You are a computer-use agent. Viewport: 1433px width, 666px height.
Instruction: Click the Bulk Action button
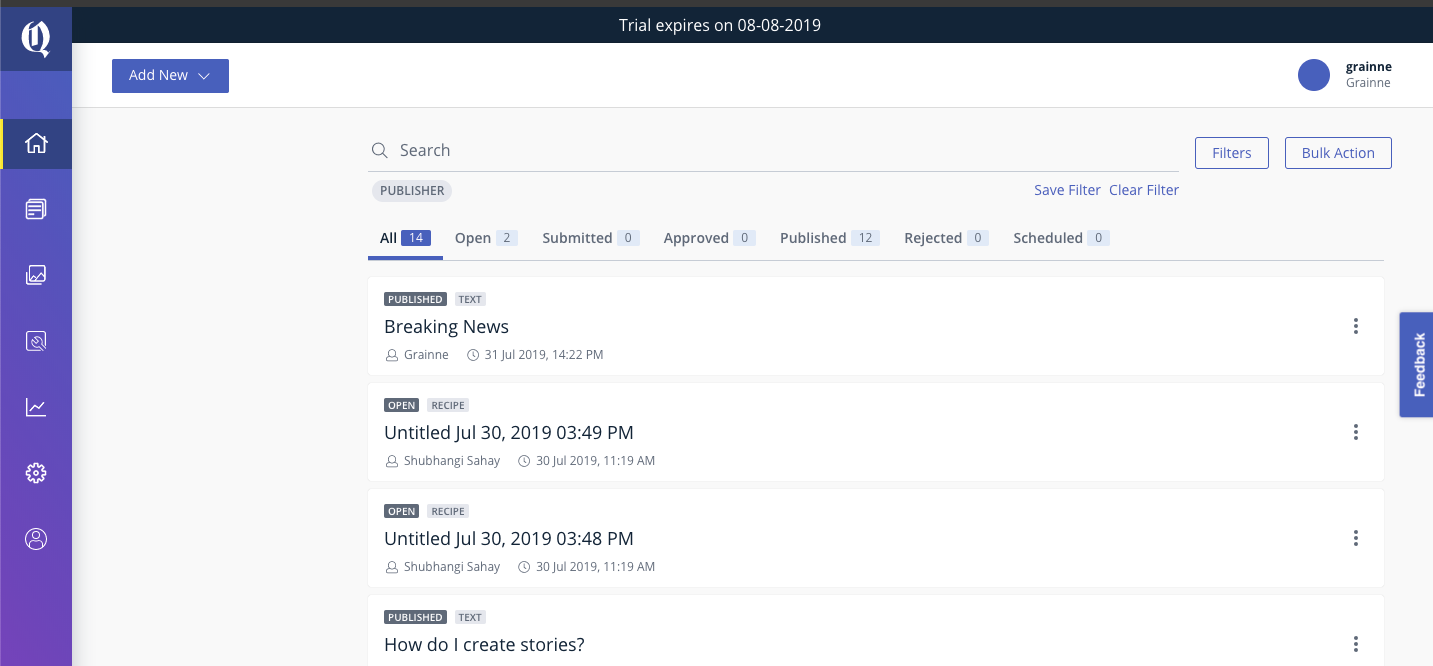tap(1337, 152)
